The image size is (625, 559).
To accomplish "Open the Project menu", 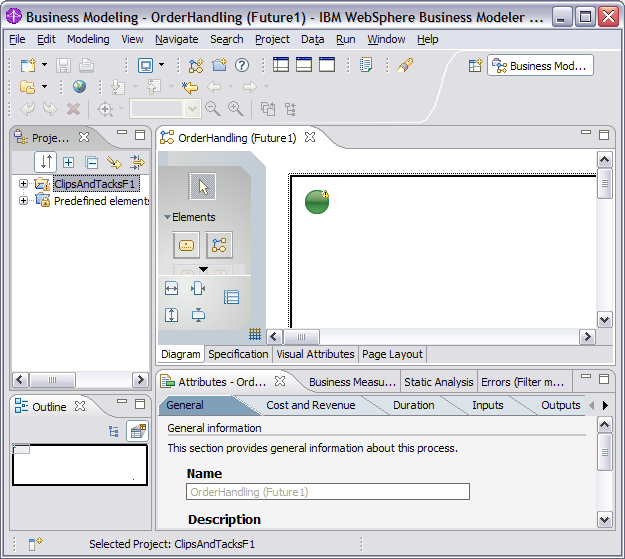I will coord(272,39).
